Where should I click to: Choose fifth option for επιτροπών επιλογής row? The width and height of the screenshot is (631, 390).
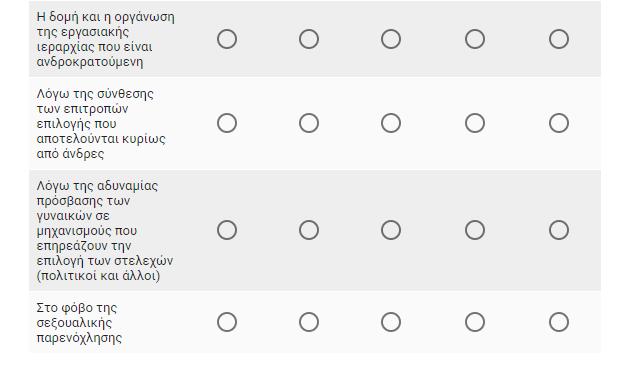pyautogui.click(x=559, y=123)
